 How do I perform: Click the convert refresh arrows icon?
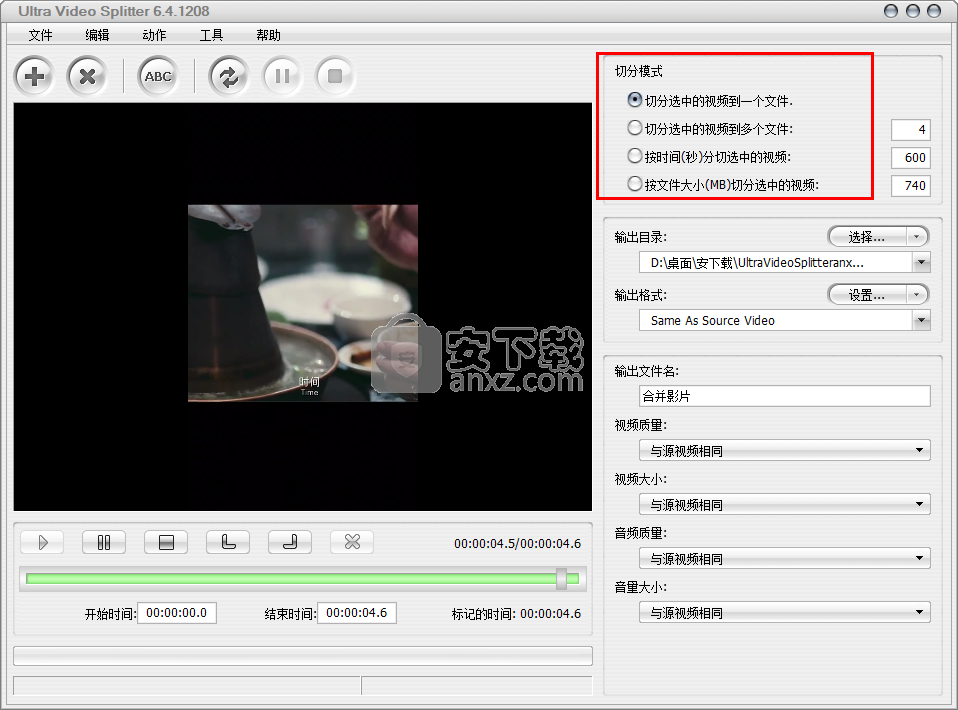pyautogui.click(x=229, y=76)
